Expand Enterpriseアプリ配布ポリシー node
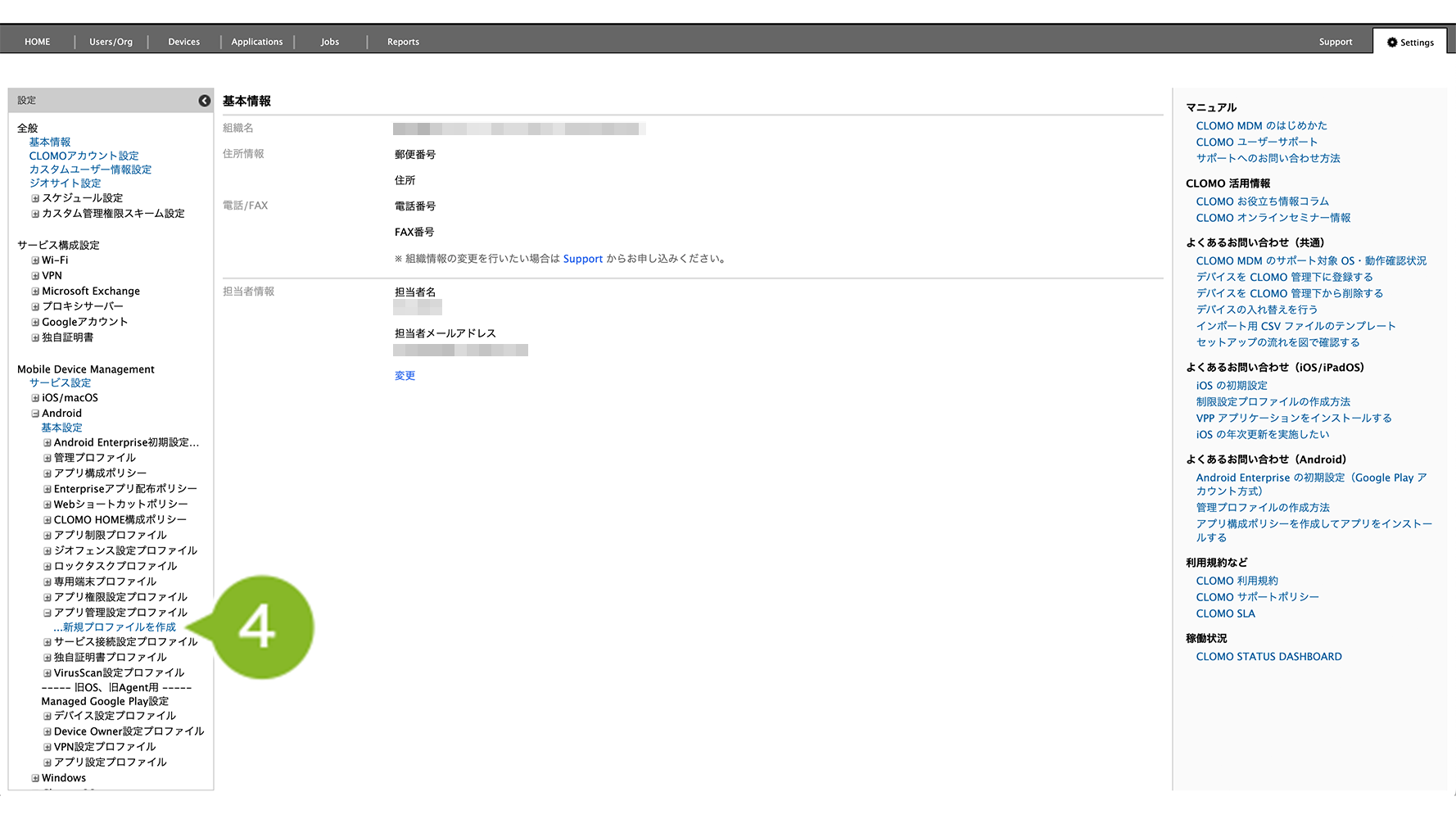The width and height of the screenshot is (1456, 819). 47,489
